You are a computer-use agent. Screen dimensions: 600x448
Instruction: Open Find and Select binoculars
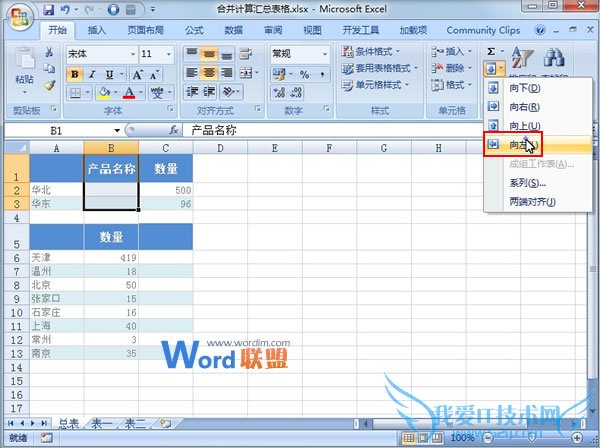point(554,57)
